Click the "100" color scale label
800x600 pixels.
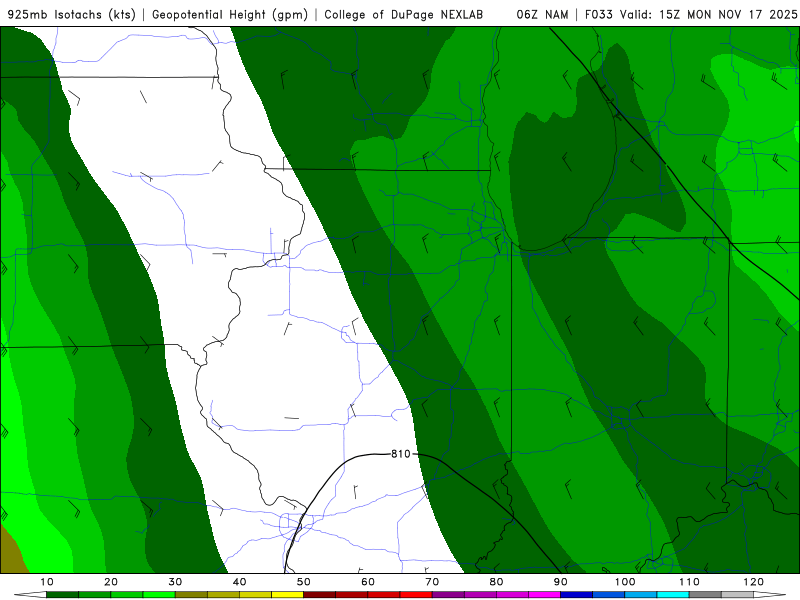click(x=624, y=582)
